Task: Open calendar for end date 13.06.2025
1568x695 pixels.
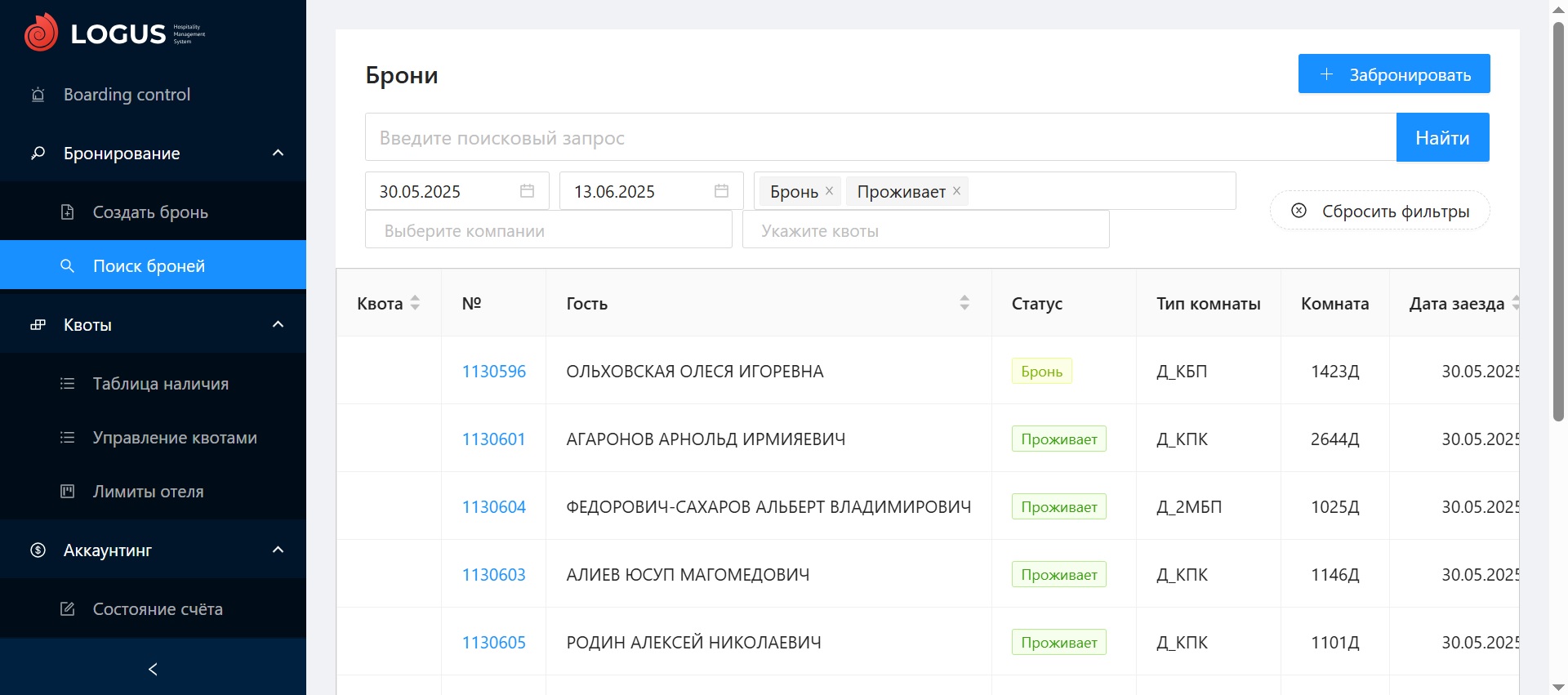Action: (721, 191)
